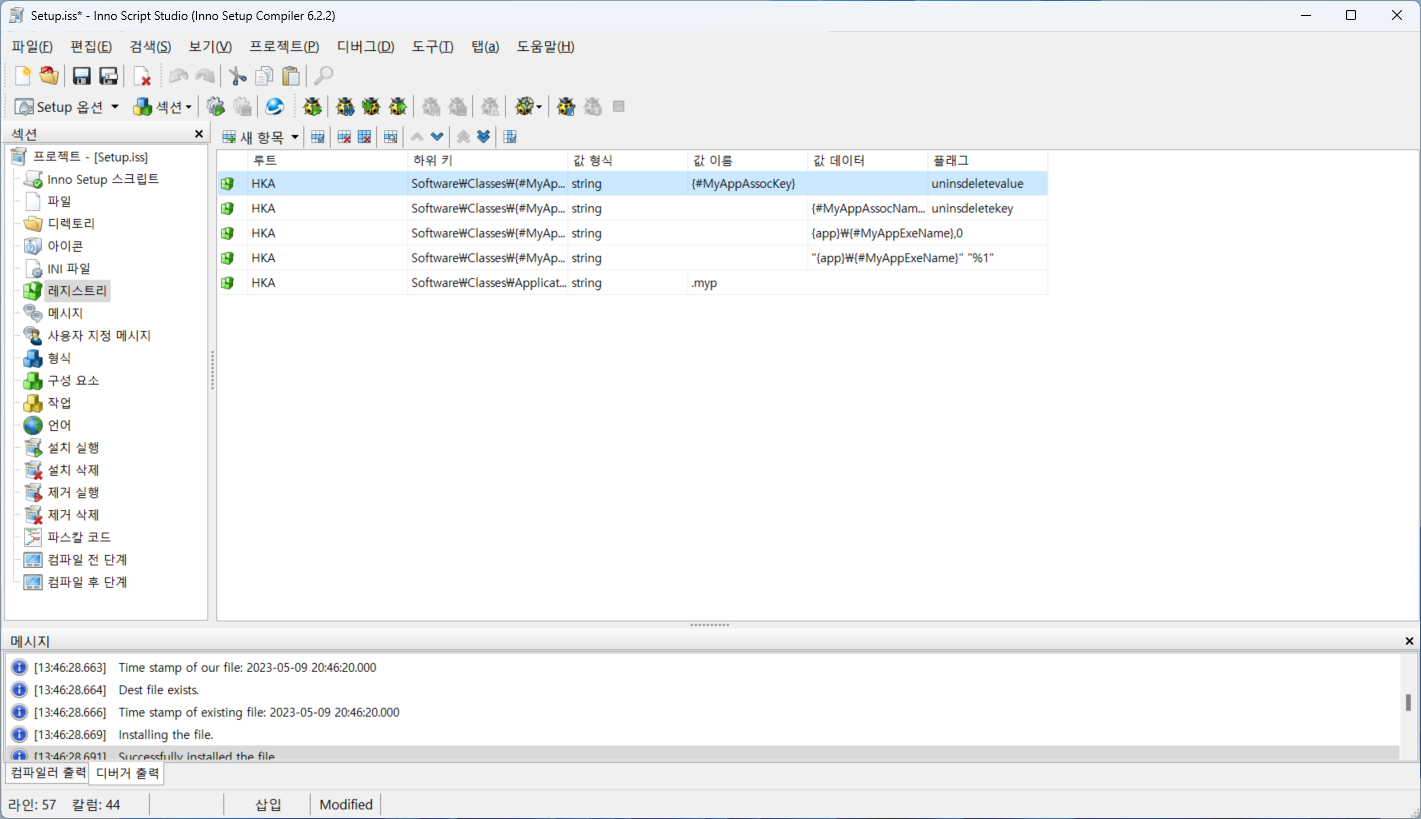Open target bug icon dropdown arrow

click(x=539, y=106)
